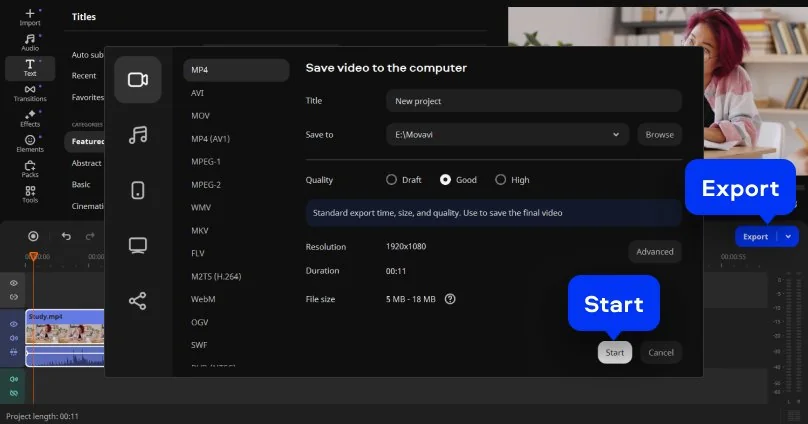Open Basic titles category
Image resolution: width=808 pixels, height=424 pixels.
click(x=81, y=184)
